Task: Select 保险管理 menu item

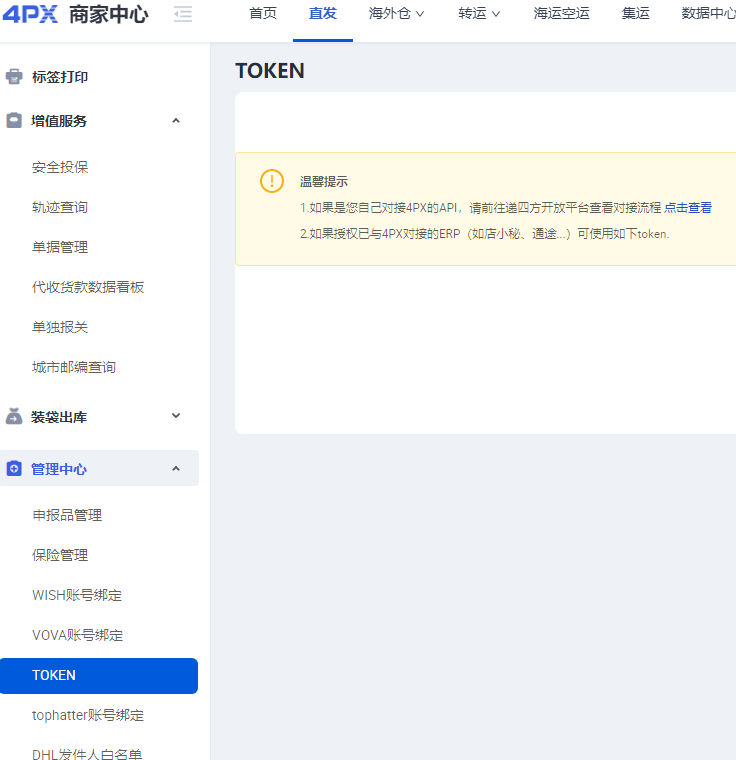Action: pyautogui.click(x=60, y=555)
